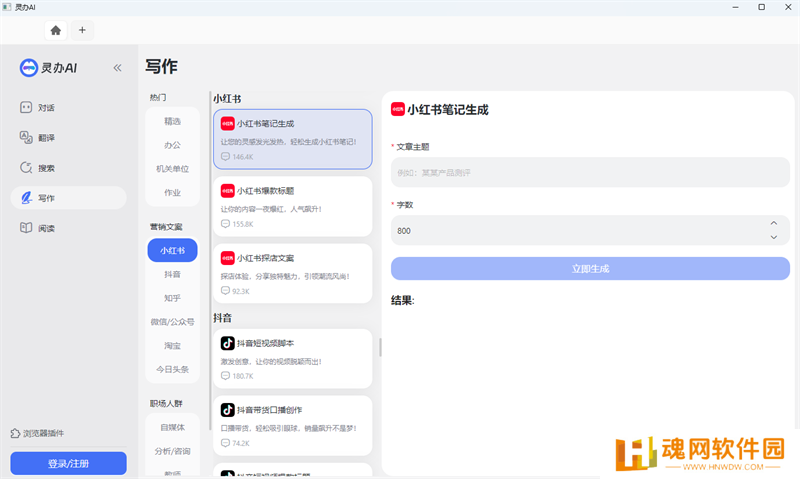The width and height of the screenshot is (800, 479).
Task: Select the 机关单位 category
Action: (x=172, y=169)
